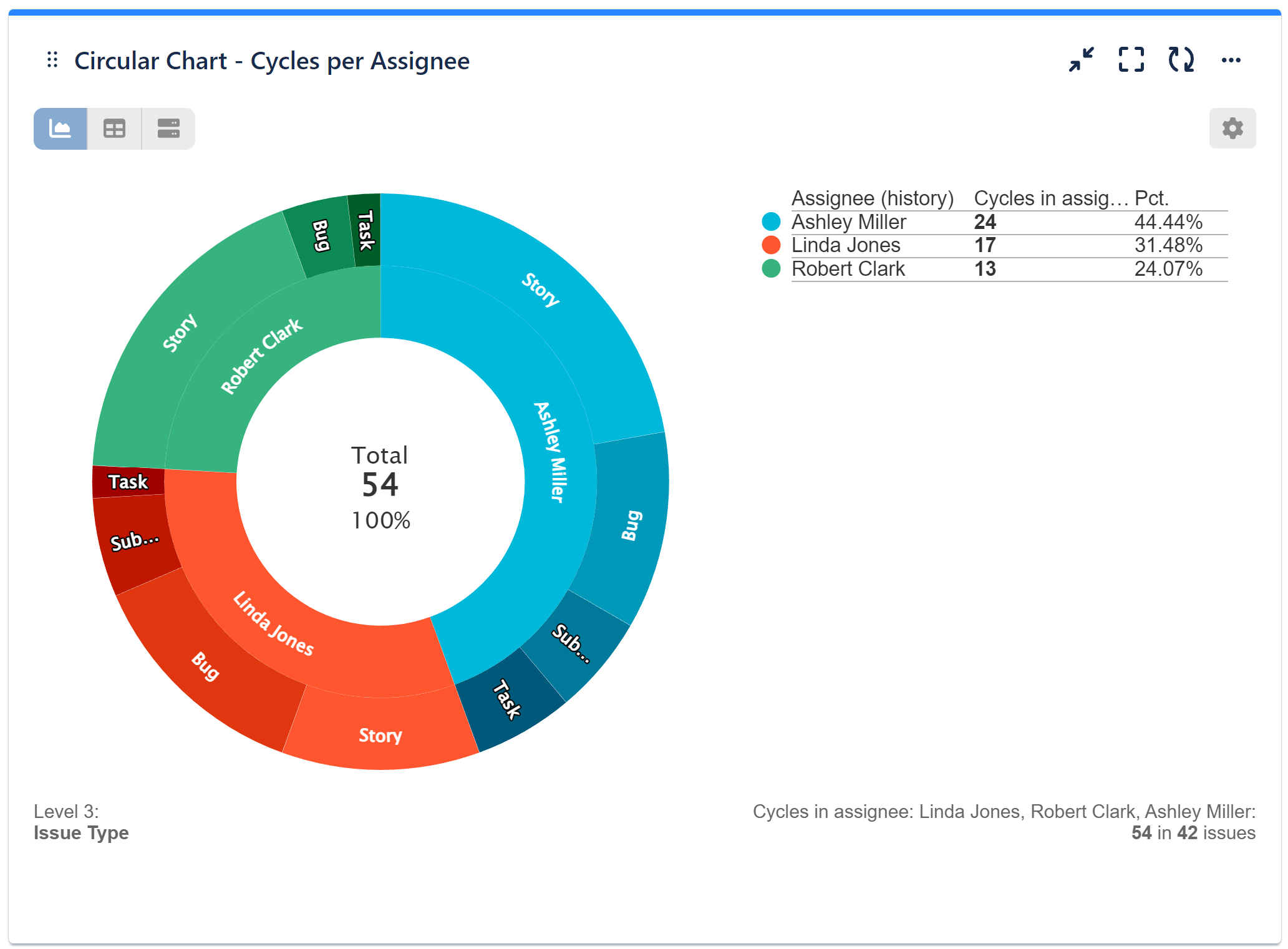This screenshot has width=1288, height=949.
Task: Collapse the gadget with the minimize arrows
Action: click(x=1082, y=60)
